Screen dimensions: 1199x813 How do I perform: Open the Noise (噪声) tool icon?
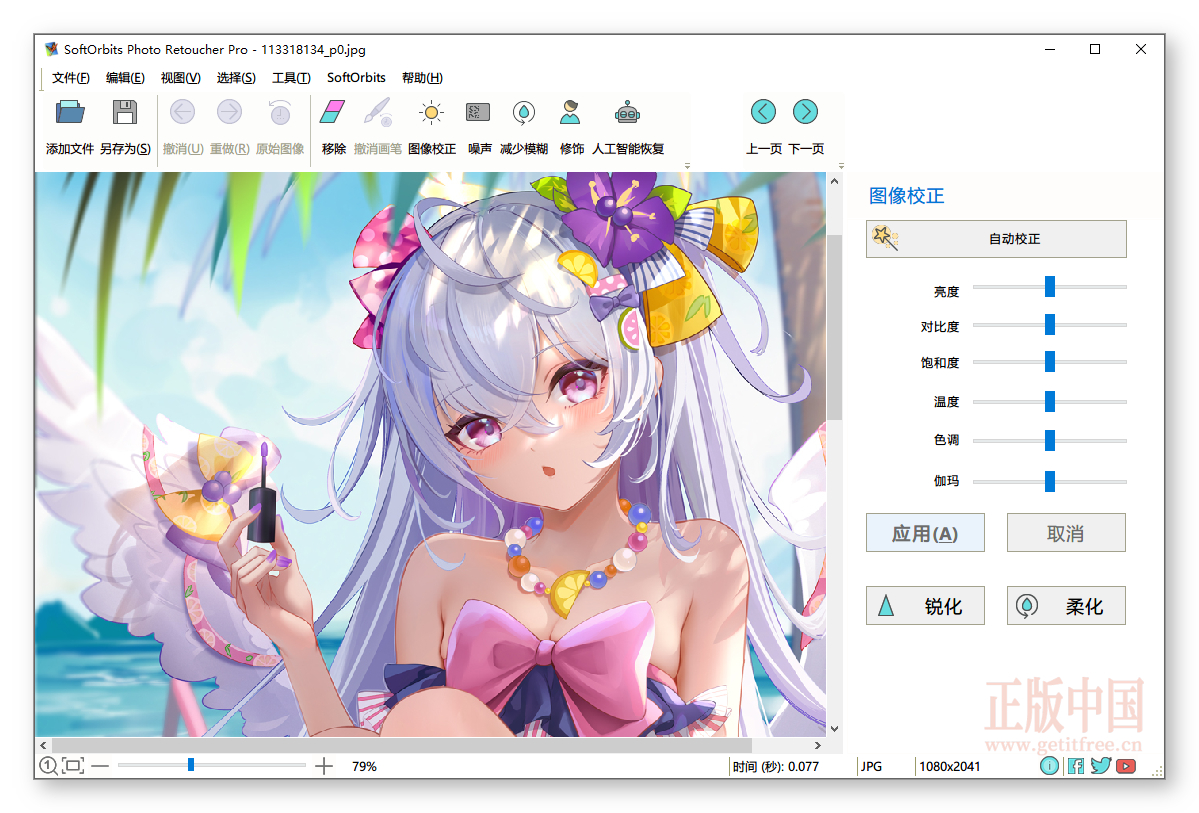[x=478, y=112]
